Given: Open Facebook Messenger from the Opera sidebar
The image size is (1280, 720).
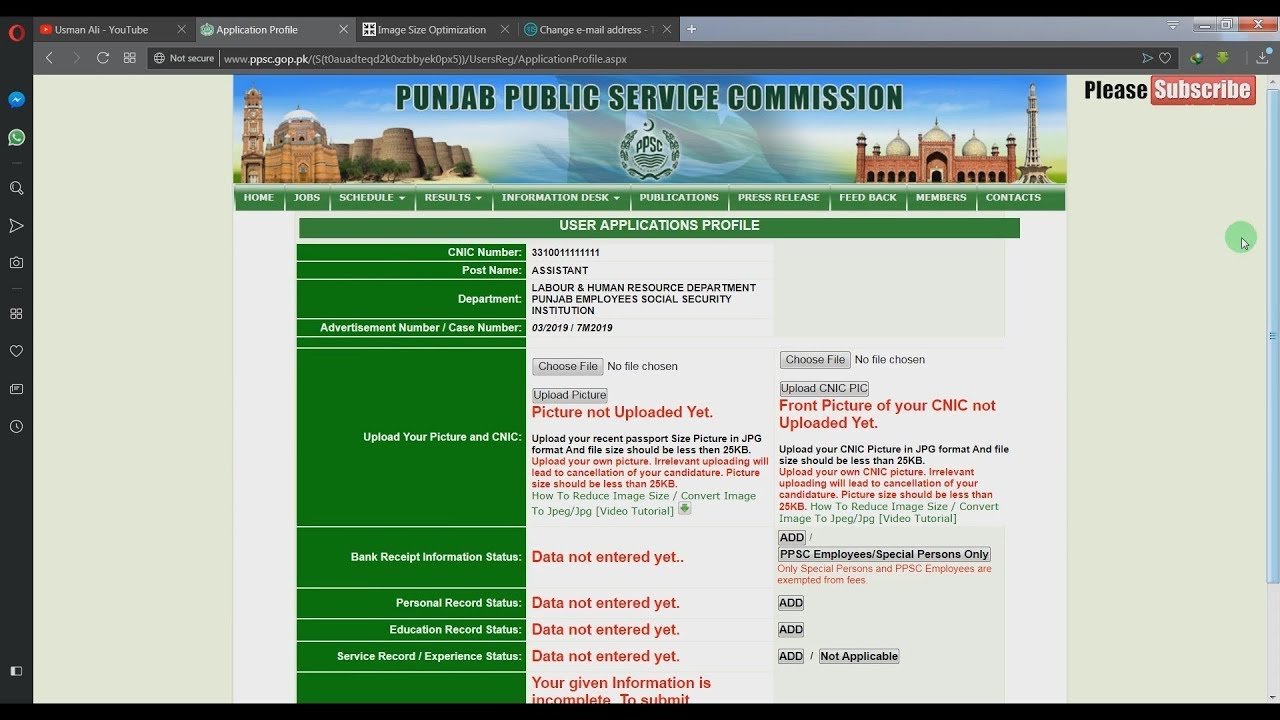Looking at the screenshot, I should click(16, 99).
